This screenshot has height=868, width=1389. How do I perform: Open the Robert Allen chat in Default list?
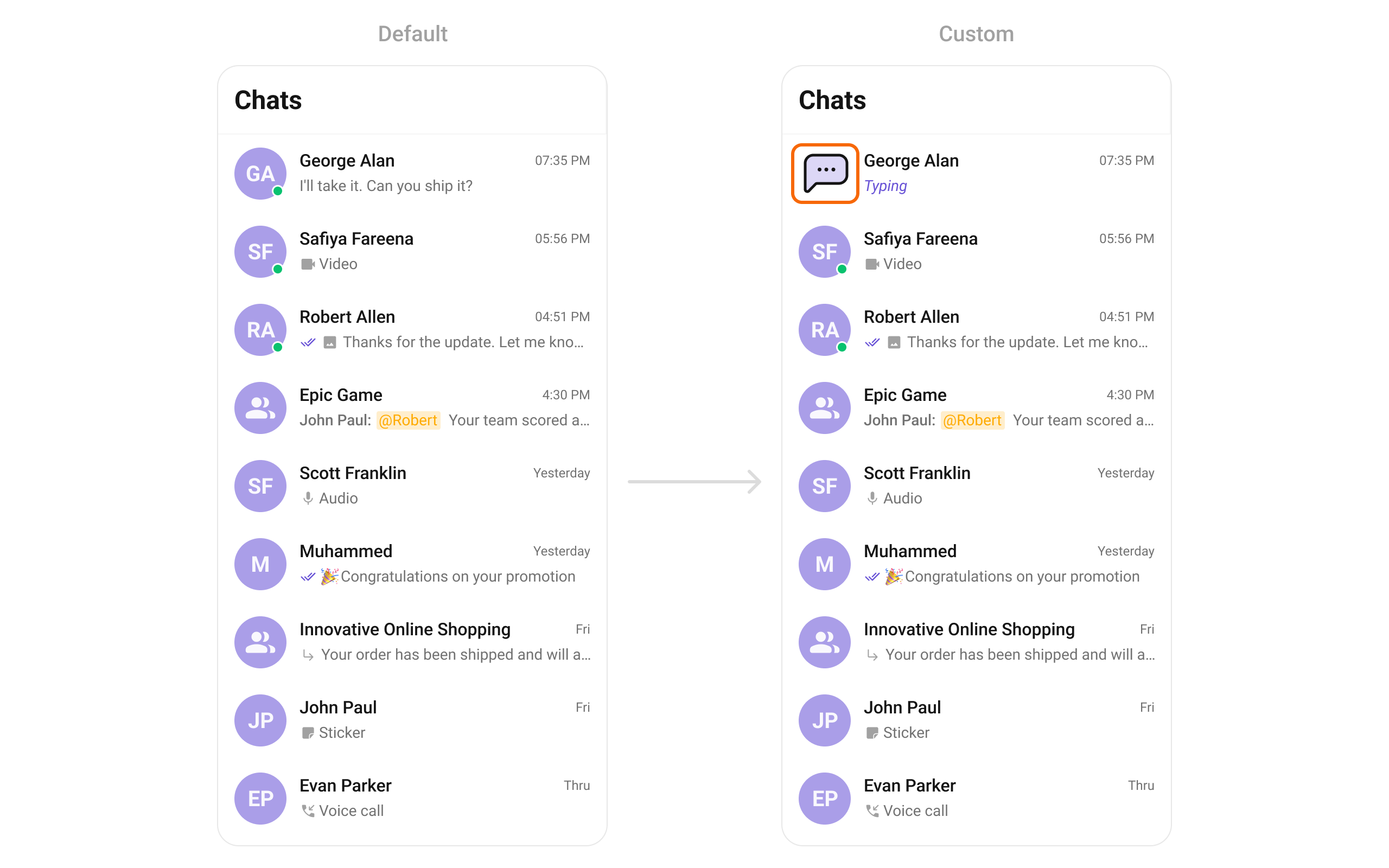pos(412,329)
